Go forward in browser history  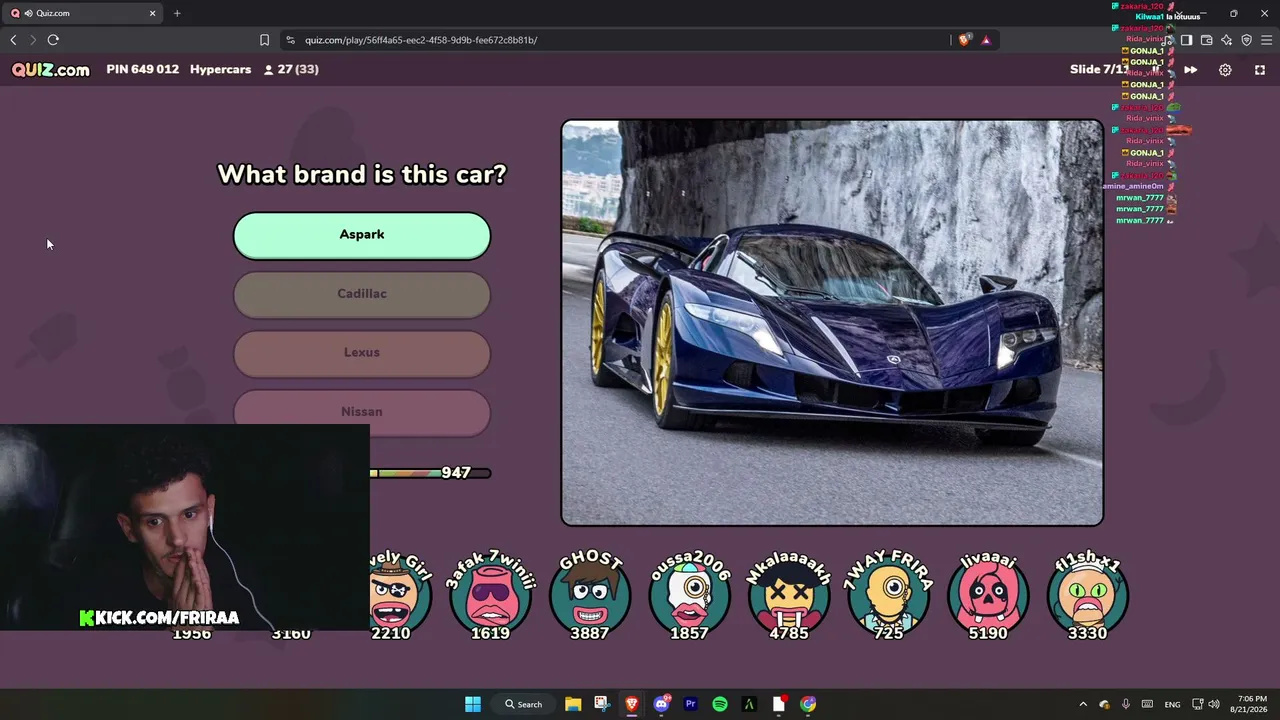coord(33,40)
